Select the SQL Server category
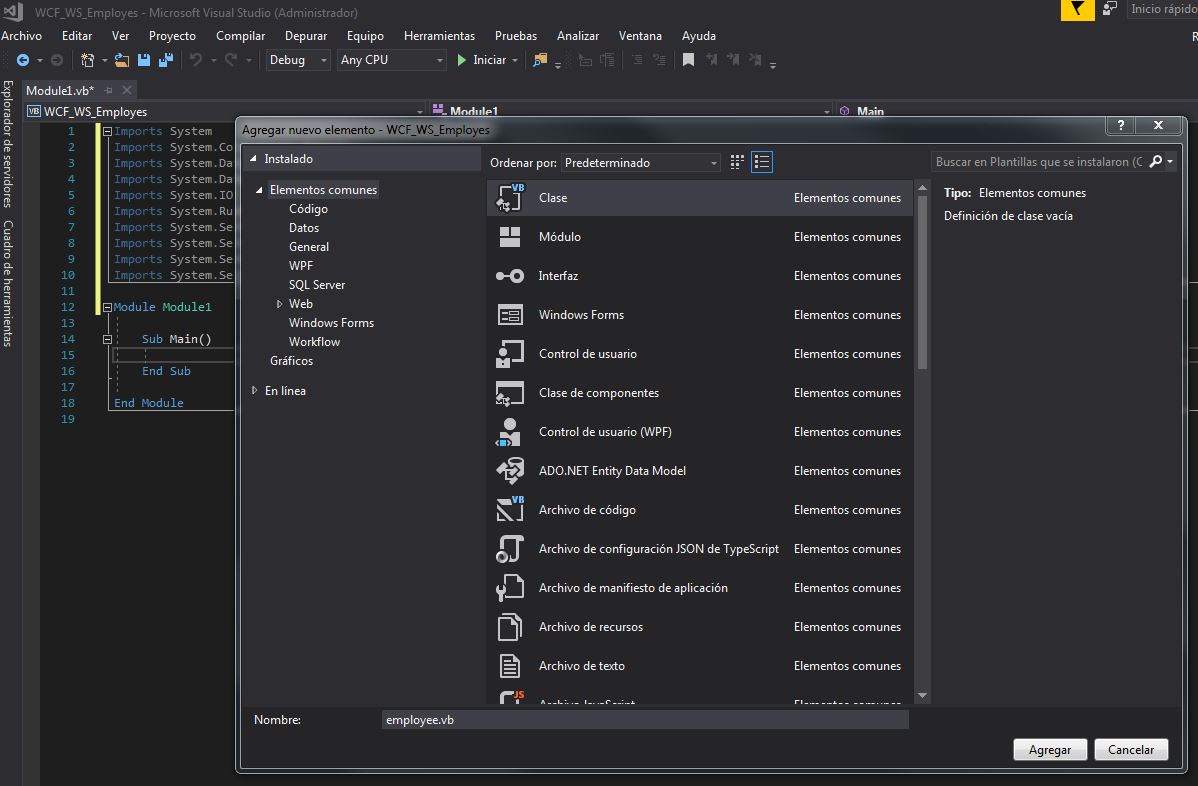This screenshot has width=1198, height=786. pyautogui.click(x=317, y=285)
